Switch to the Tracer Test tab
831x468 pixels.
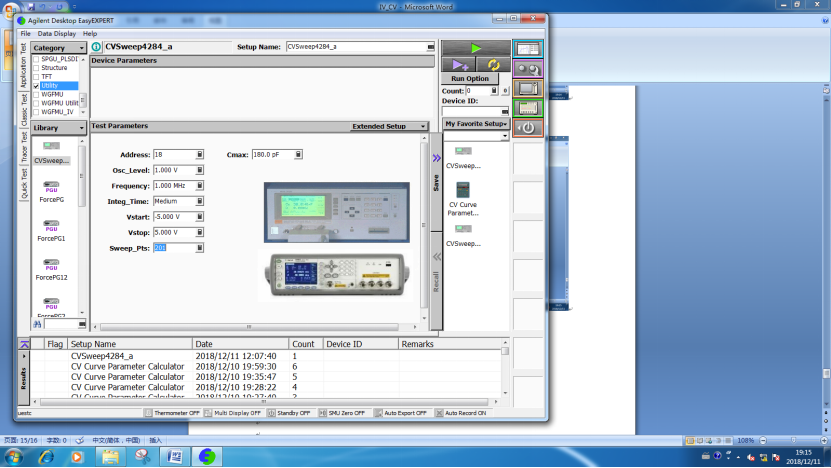[24, 147]
